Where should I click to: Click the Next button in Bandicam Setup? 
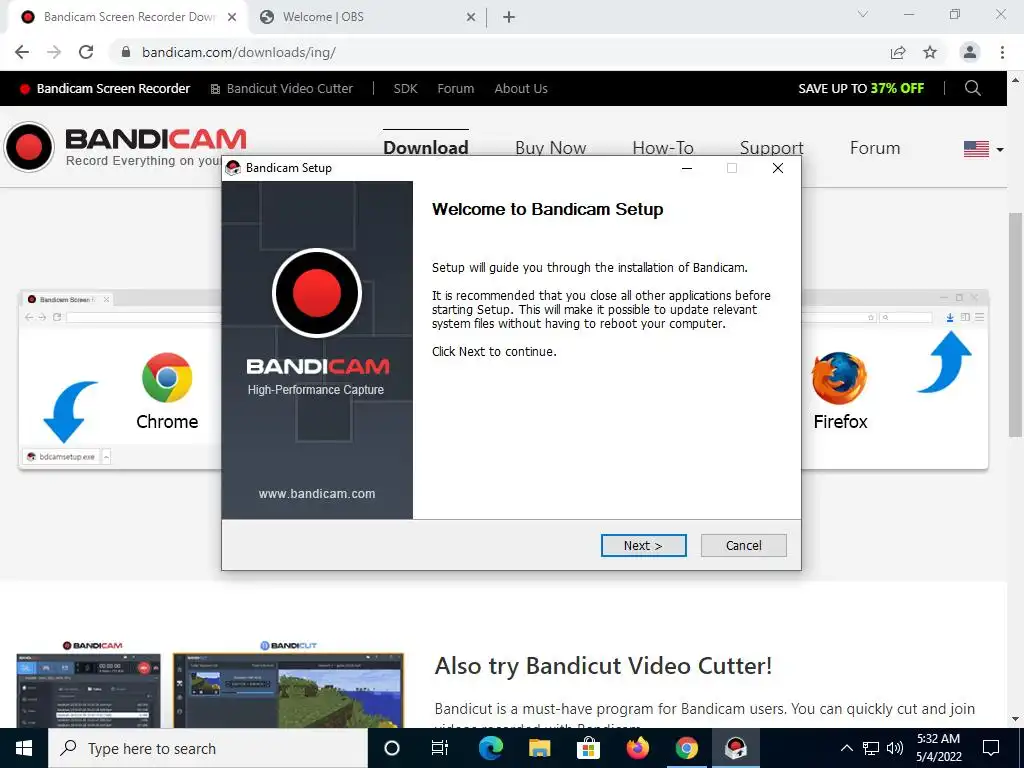[x=643, y=545]
